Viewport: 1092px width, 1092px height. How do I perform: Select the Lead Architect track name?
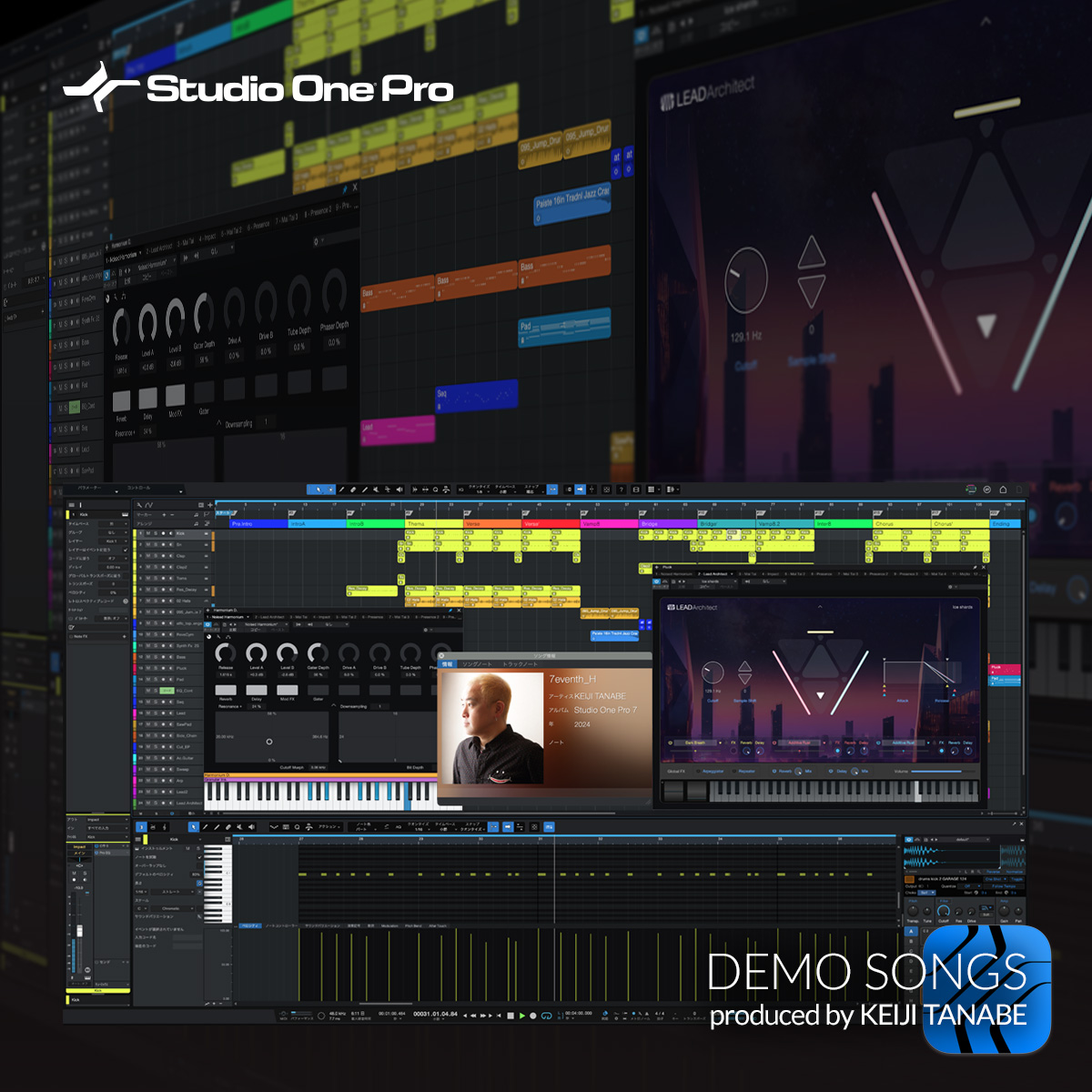coord(189,803)
